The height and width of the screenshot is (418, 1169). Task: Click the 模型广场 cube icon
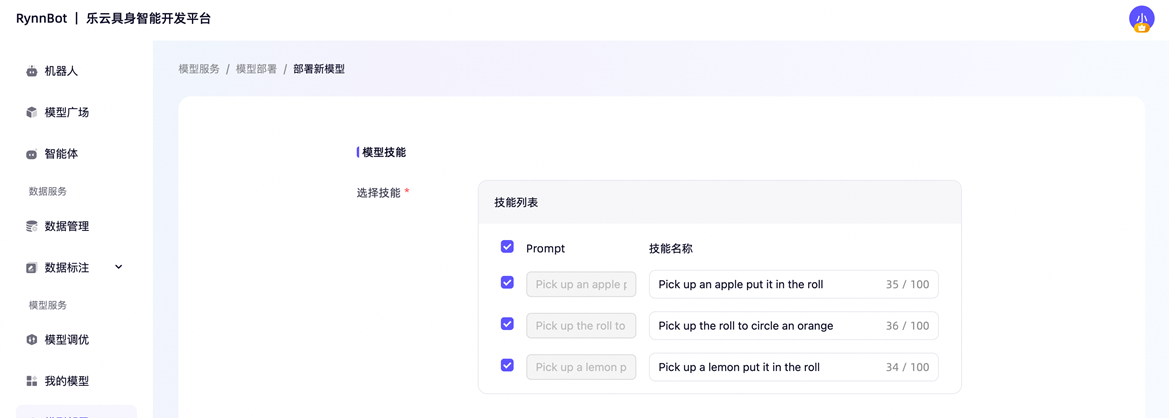click(x=31, y=113)
